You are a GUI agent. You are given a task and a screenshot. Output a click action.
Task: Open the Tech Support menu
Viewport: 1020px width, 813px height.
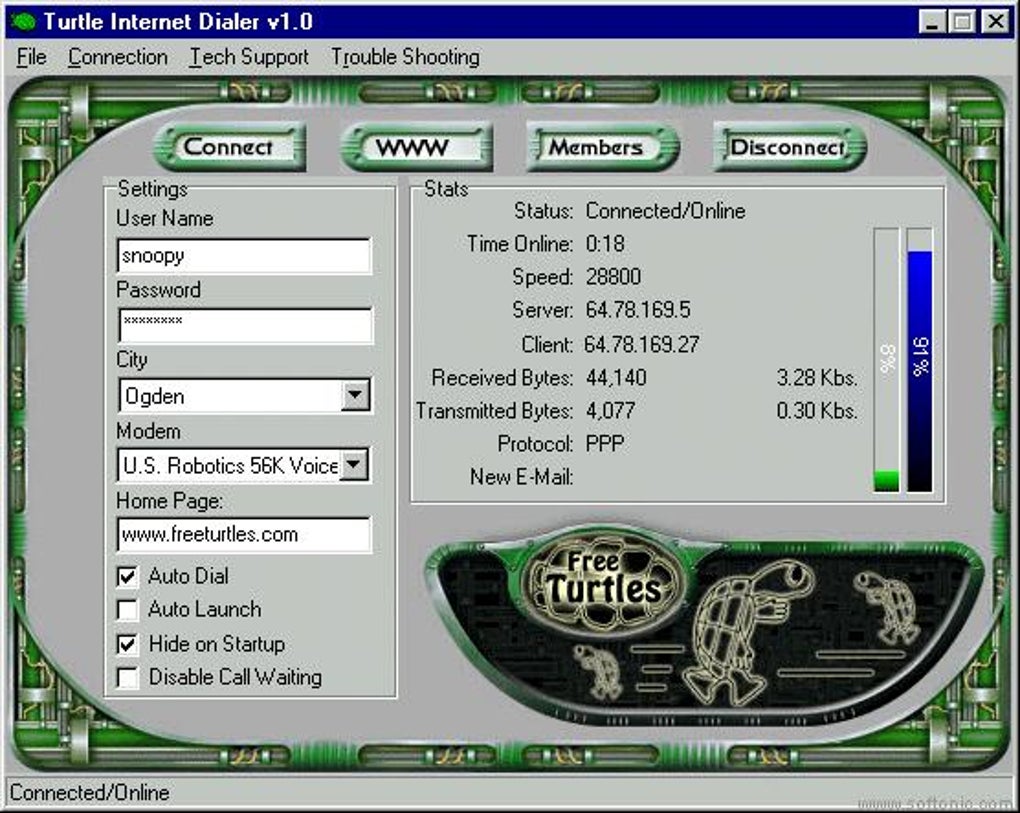249,57
